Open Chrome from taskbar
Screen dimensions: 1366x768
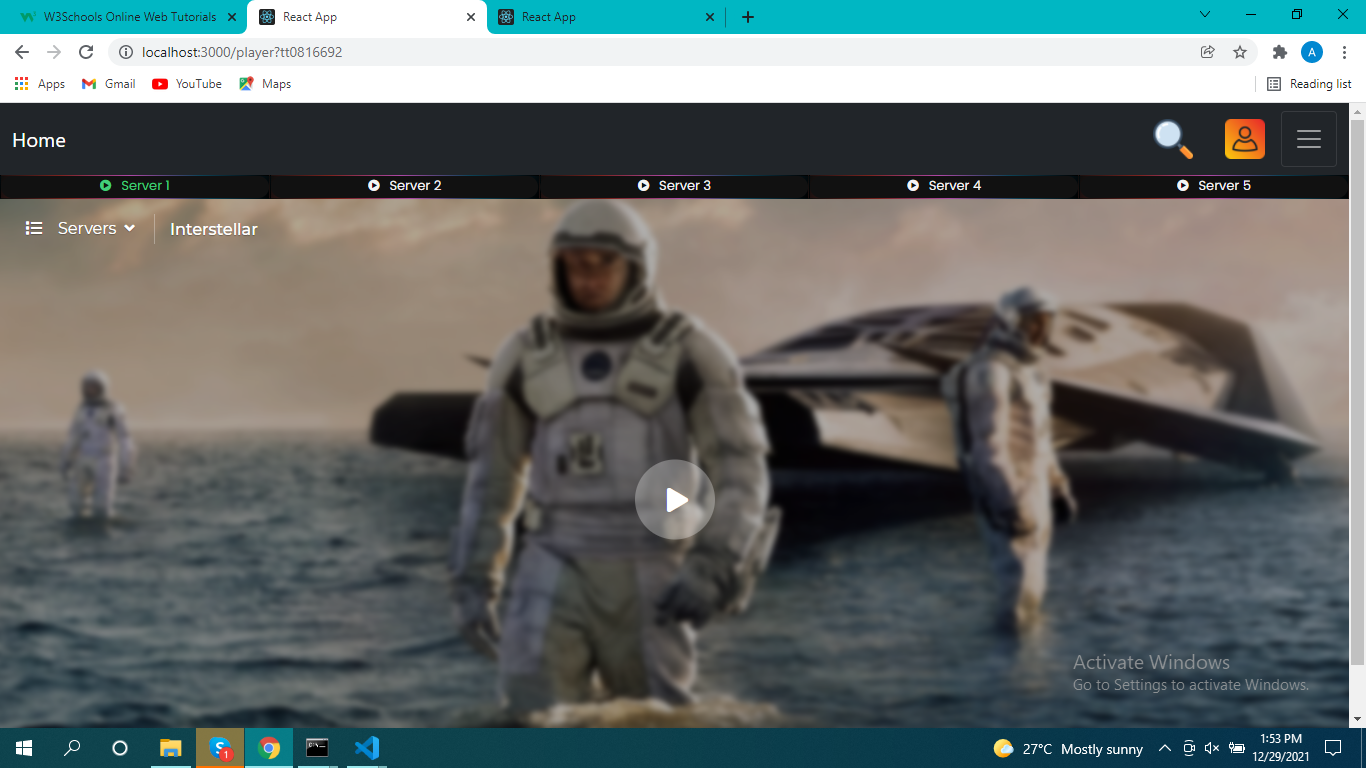pyautogui.click(x=269, y=748)
